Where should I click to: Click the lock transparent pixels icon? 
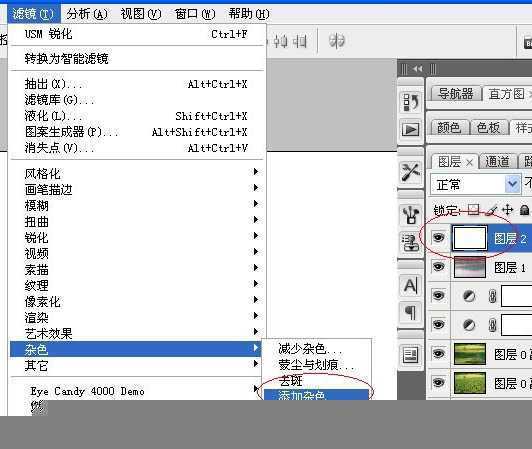click(x=473, y=210)
